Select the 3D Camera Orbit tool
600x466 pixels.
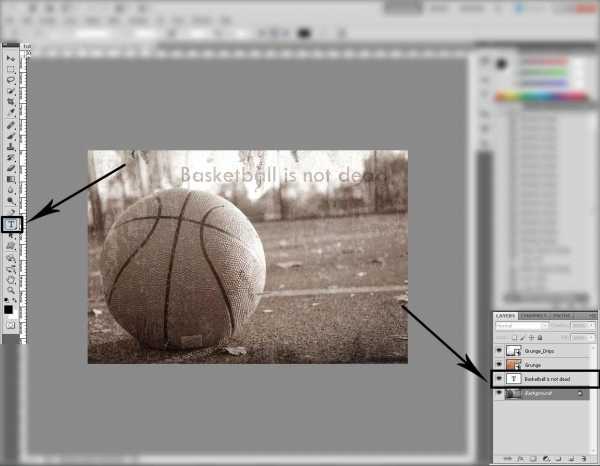pos(11,268)
